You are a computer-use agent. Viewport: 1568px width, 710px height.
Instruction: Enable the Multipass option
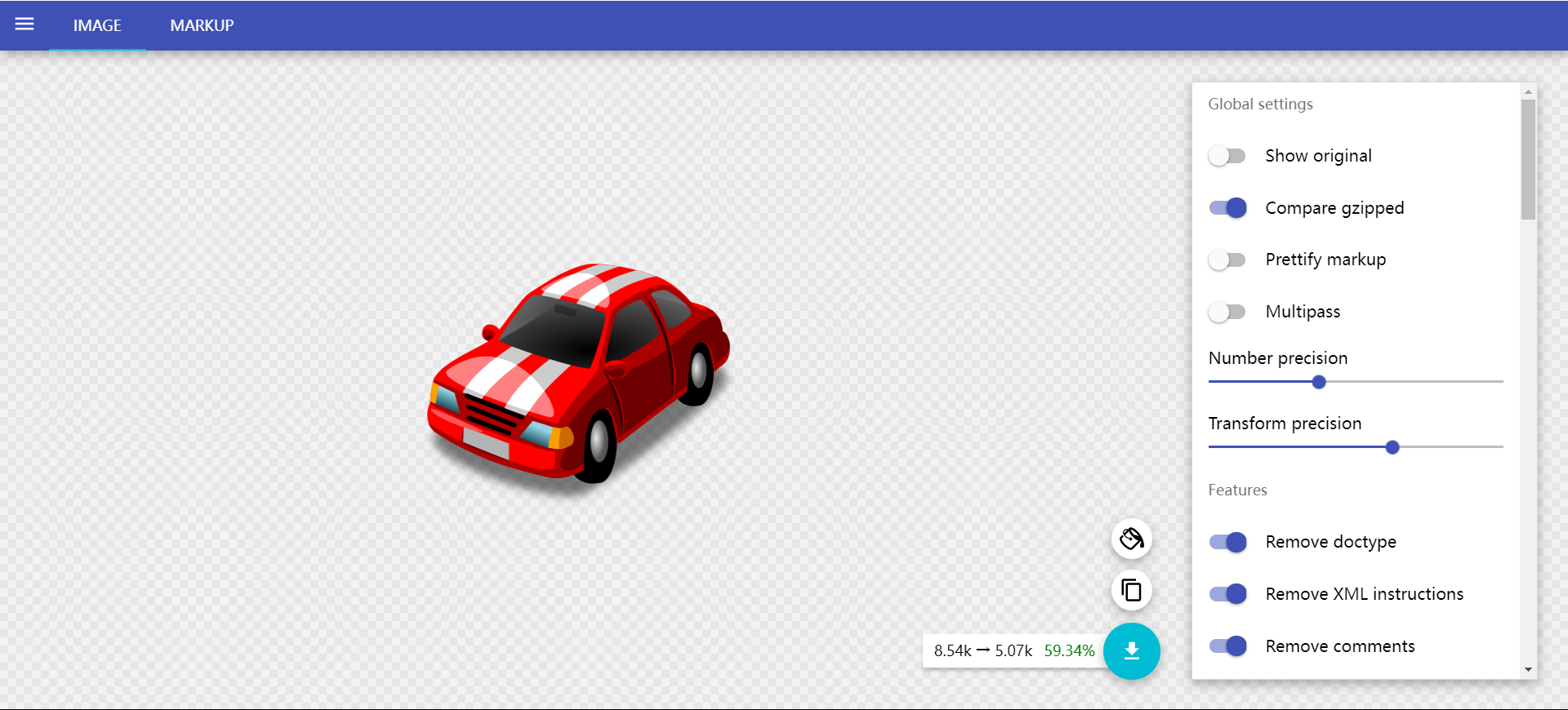click(1227, 312)
